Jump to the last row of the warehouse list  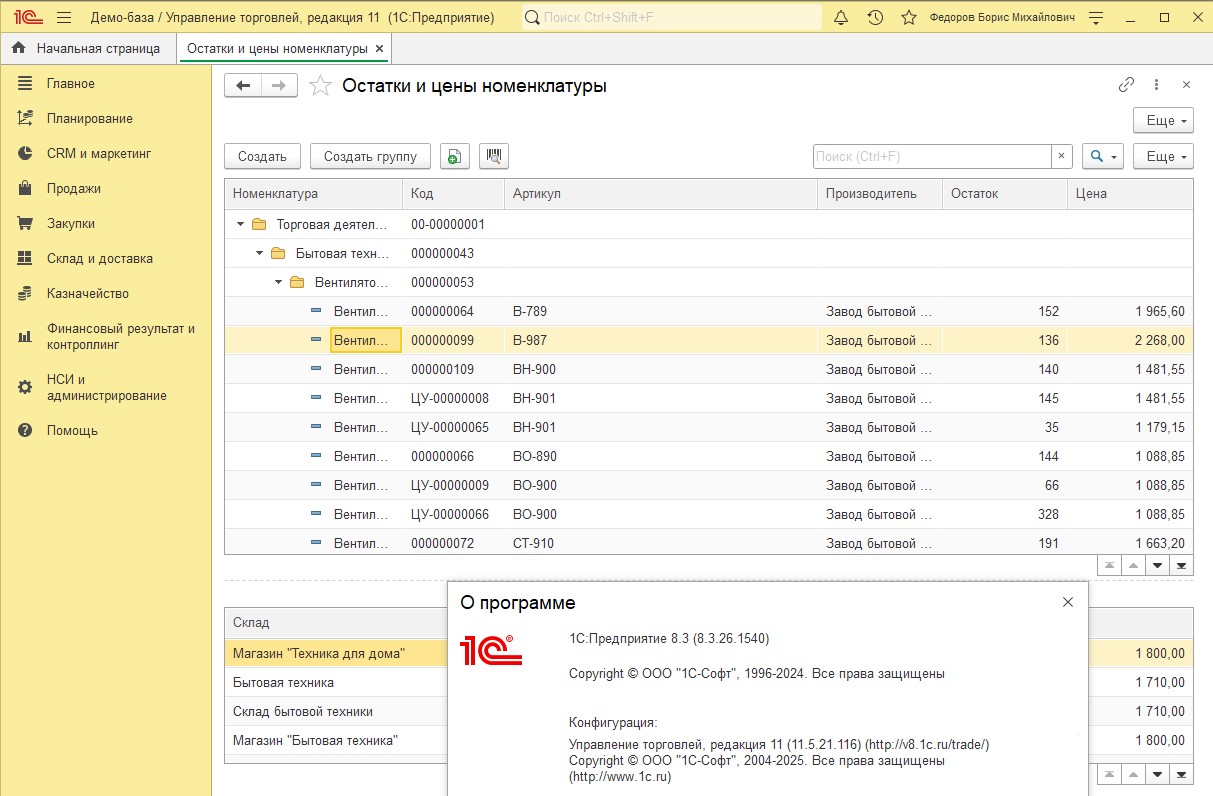1182,774
